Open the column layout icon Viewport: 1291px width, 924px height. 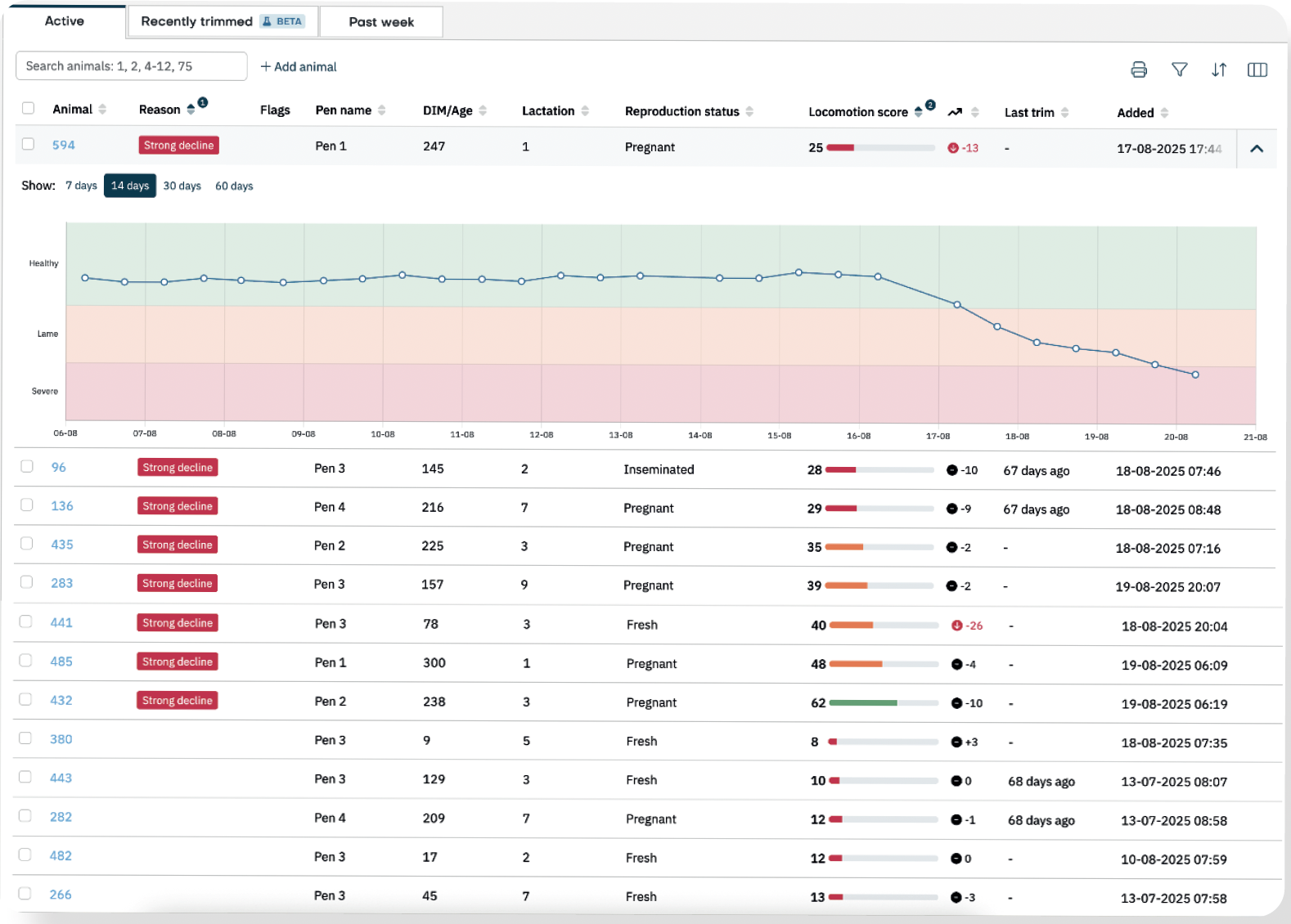(x=1257, y=70)
